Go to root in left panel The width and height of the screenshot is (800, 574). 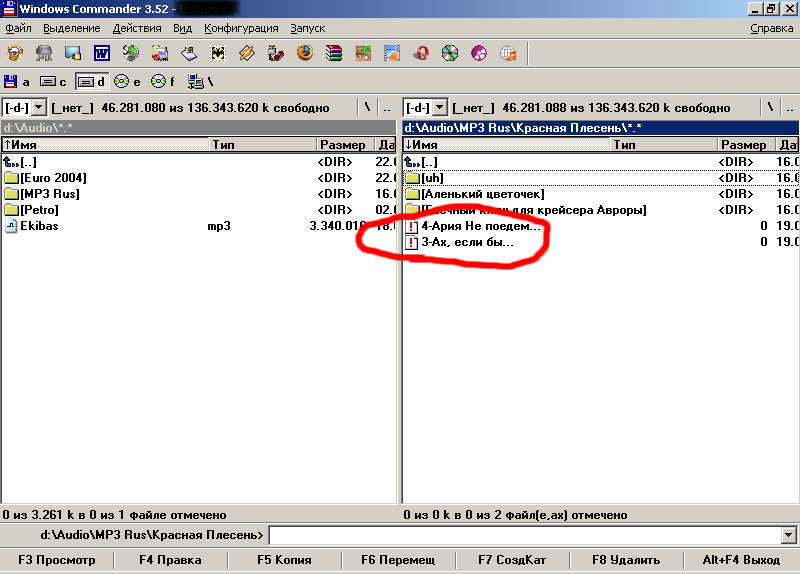pos(367,108)
